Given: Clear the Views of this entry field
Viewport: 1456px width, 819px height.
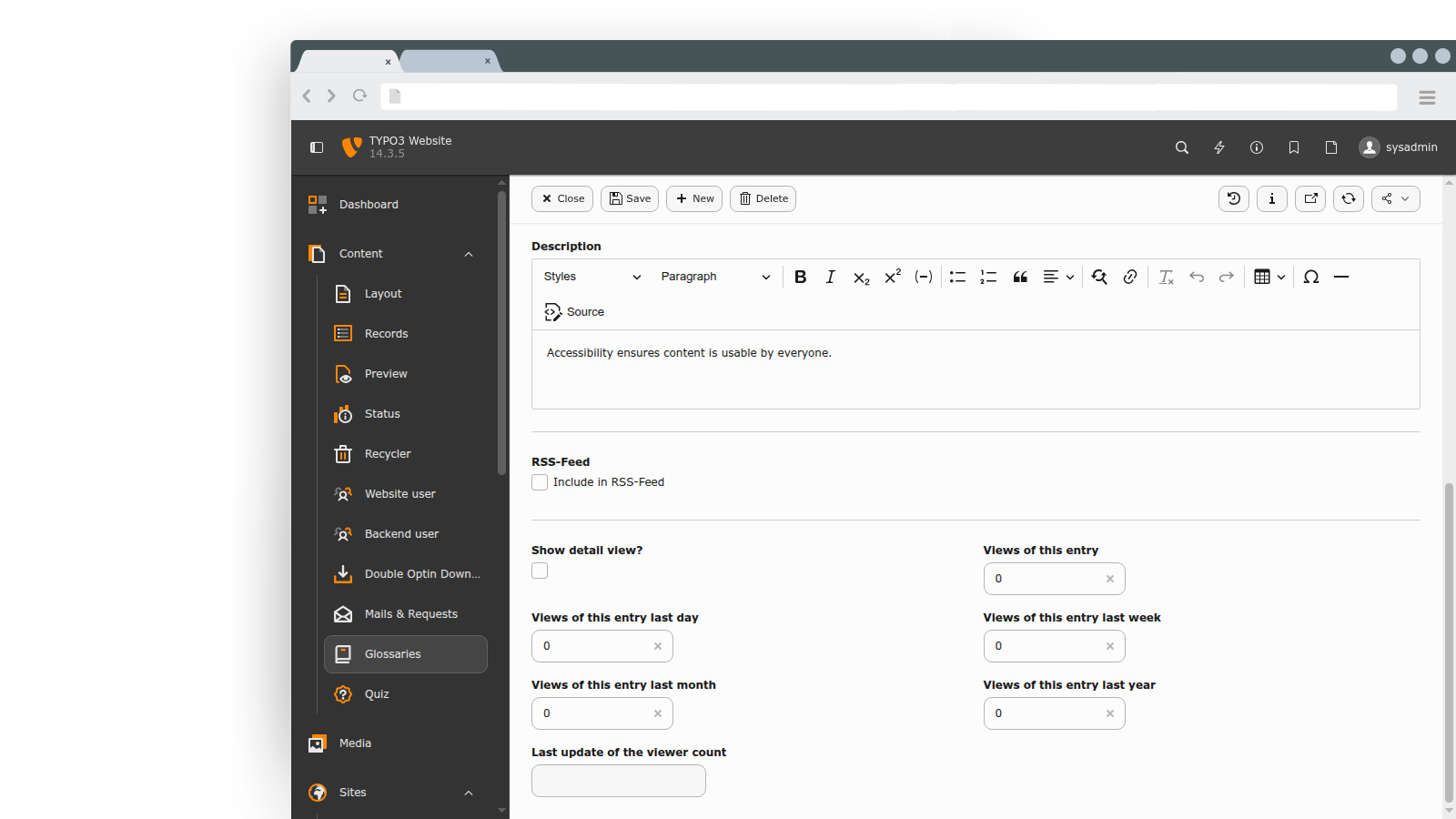Looking at the screenshot, I should (1110, 579).
